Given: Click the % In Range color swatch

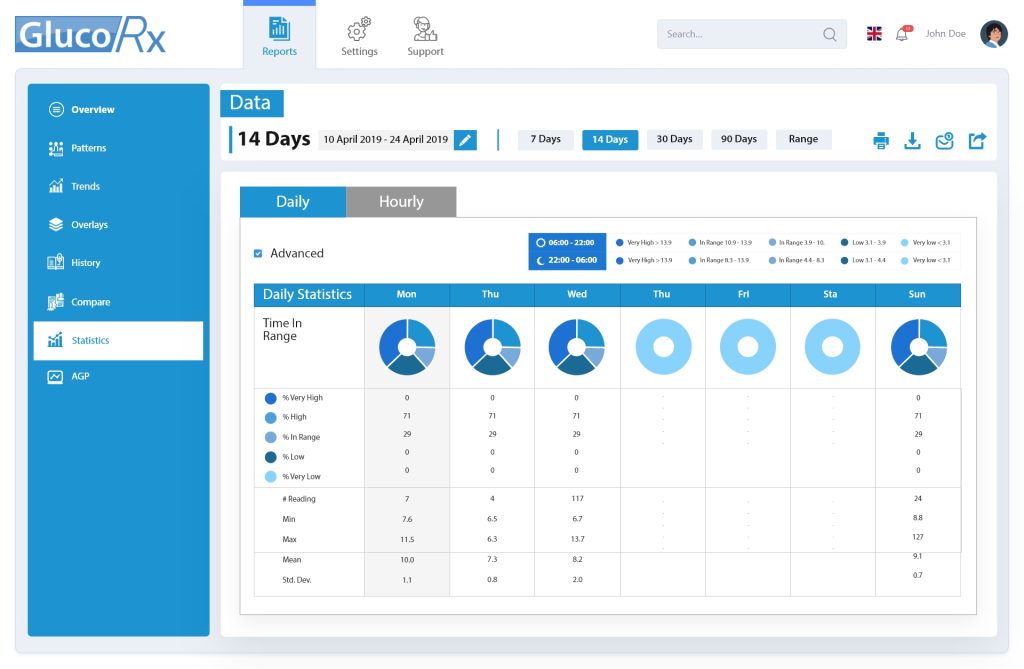Looking at the screenshot, I should [270, 437].
